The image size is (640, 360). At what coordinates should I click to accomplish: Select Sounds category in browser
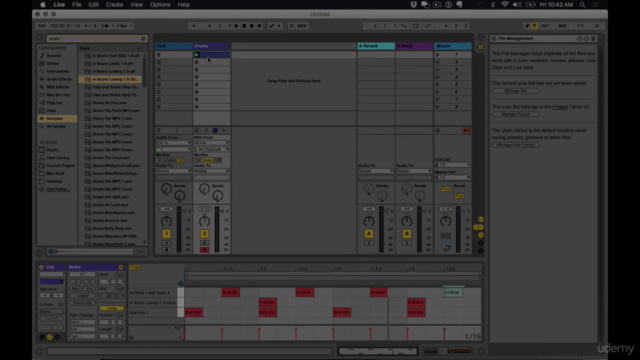pos(53,56)
